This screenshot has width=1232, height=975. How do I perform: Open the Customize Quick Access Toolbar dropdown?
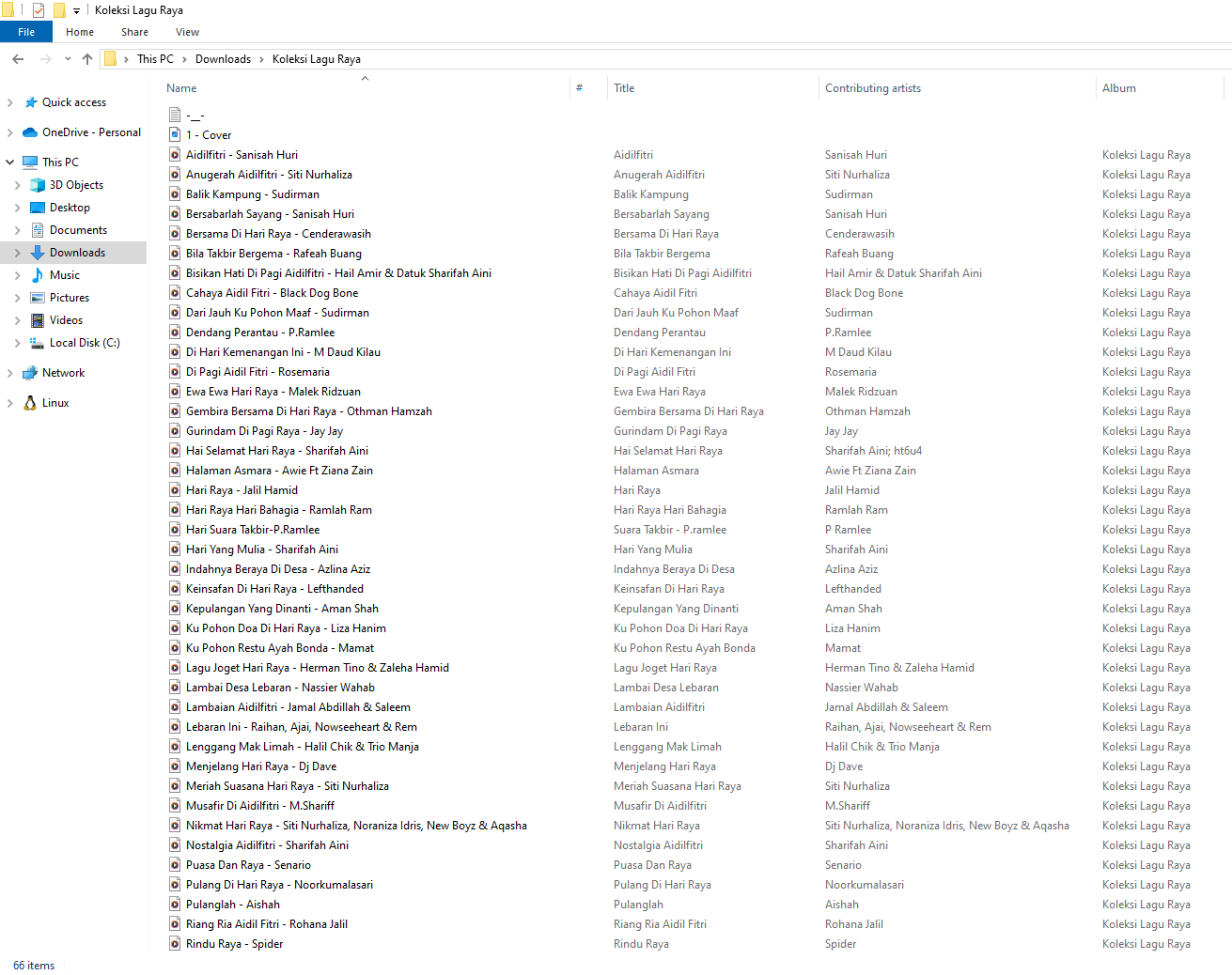click(76, 11)
